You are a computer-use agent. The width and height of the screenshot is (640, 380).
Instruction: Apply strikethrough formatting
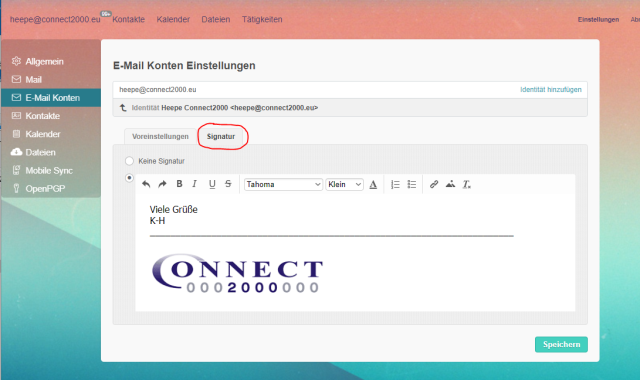(x=228, y=184)
